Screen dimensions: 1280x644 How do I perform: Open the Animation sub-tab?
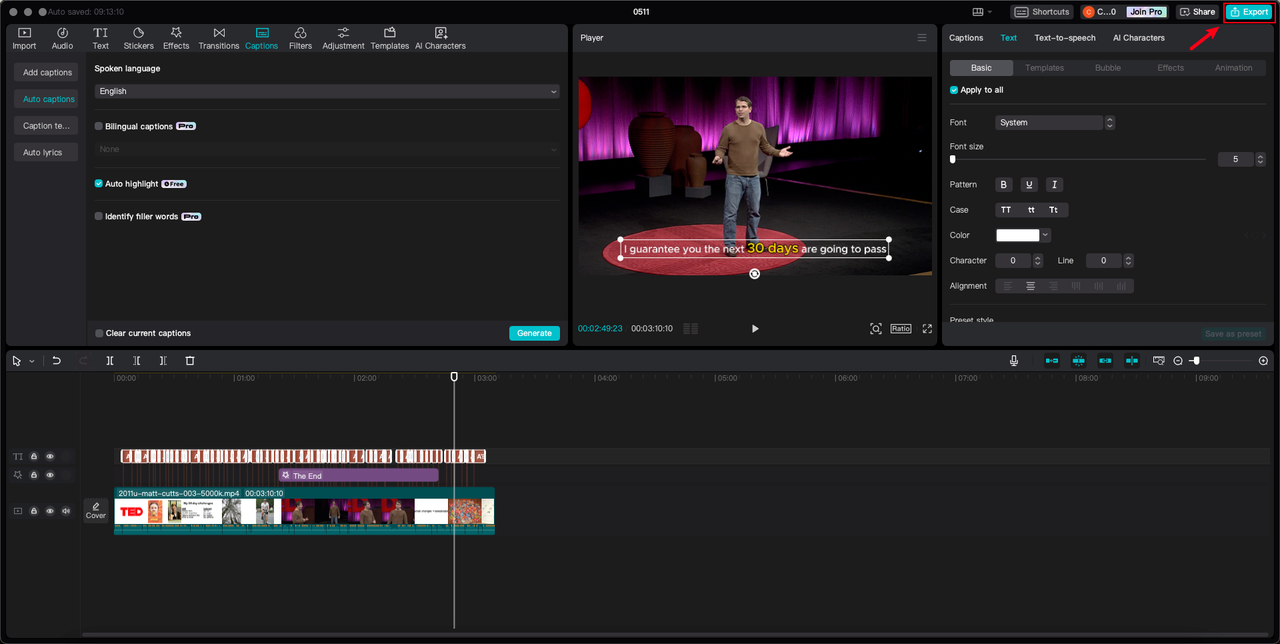pos(1233,68)
